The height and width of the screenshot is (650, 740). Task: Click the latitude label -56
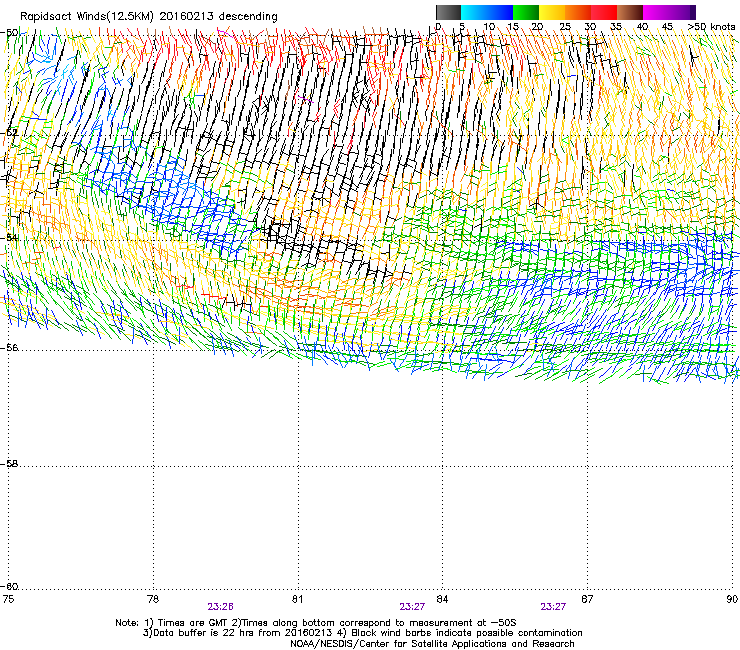point(9,347)
